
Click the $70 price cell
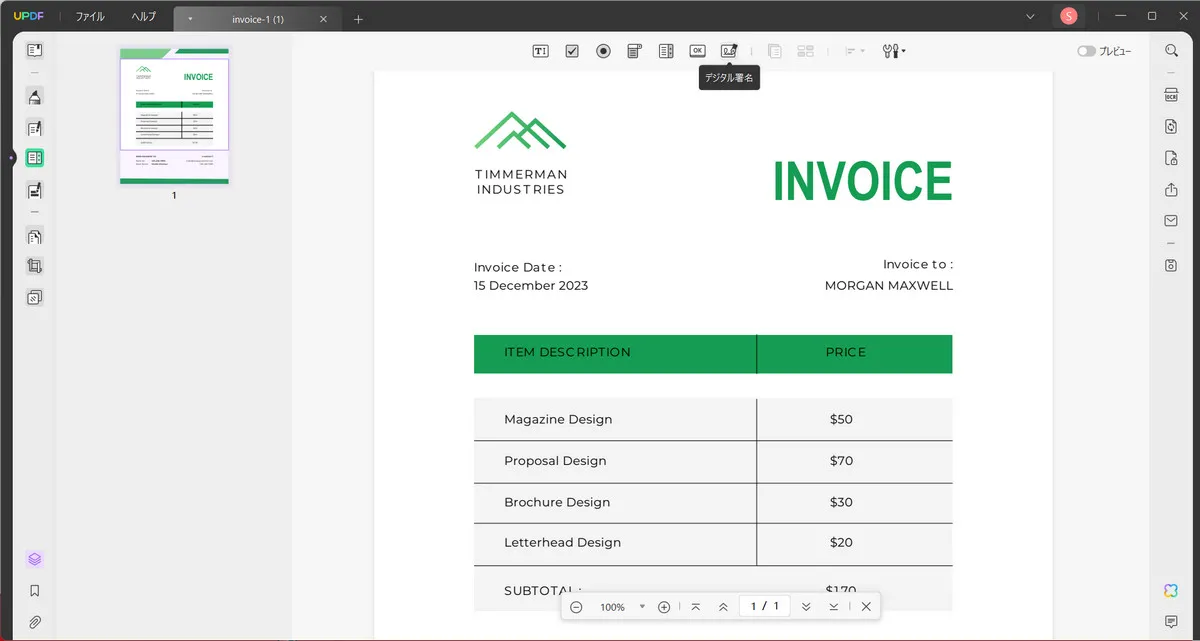[x=841, y=461]
